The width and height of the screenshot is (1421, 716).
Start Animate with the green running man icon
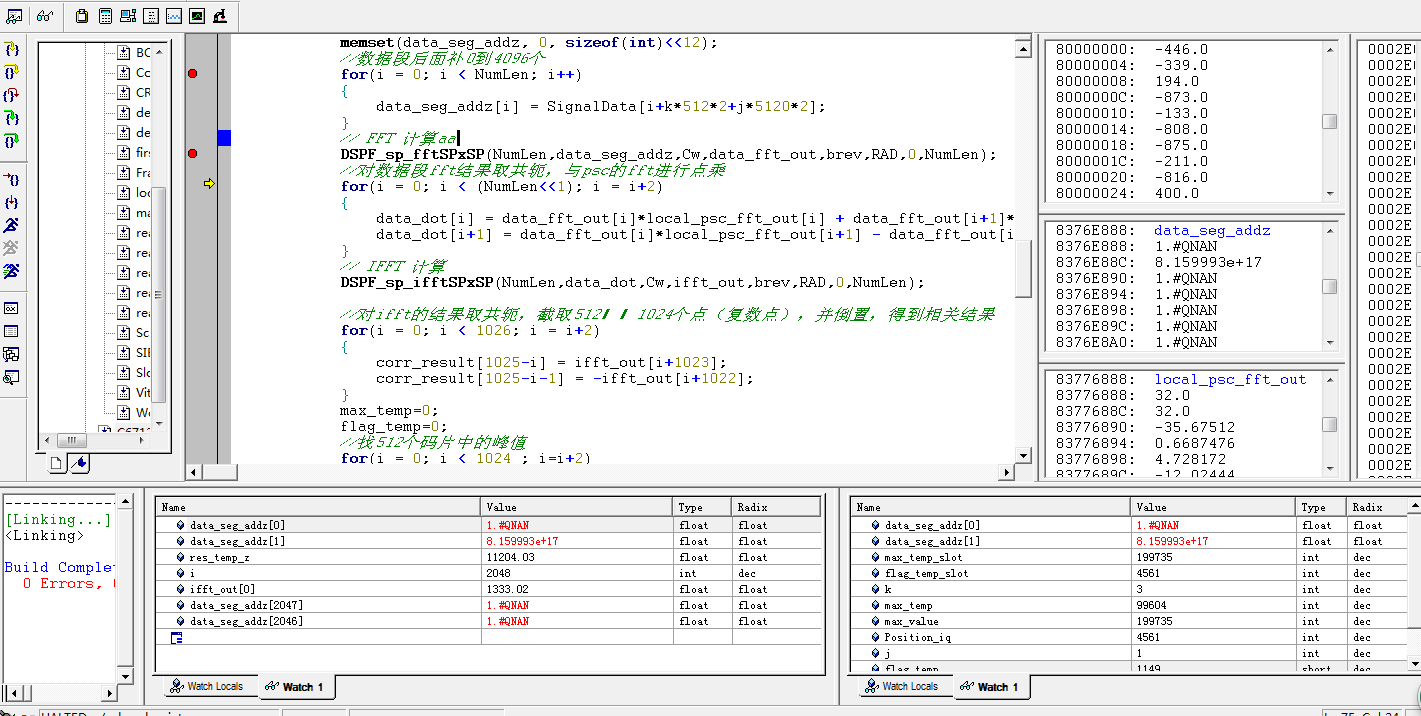(x=12, y=270)
